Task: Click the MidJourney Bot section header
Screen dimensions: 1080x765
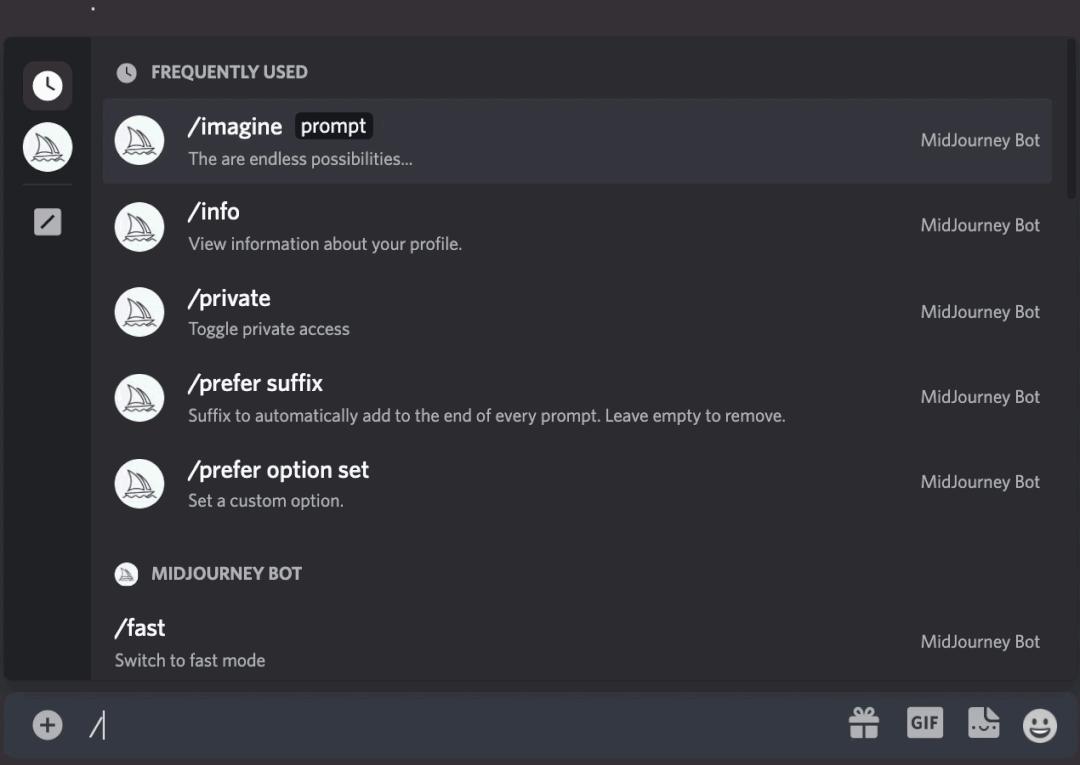Action: [x=226, y=574]
